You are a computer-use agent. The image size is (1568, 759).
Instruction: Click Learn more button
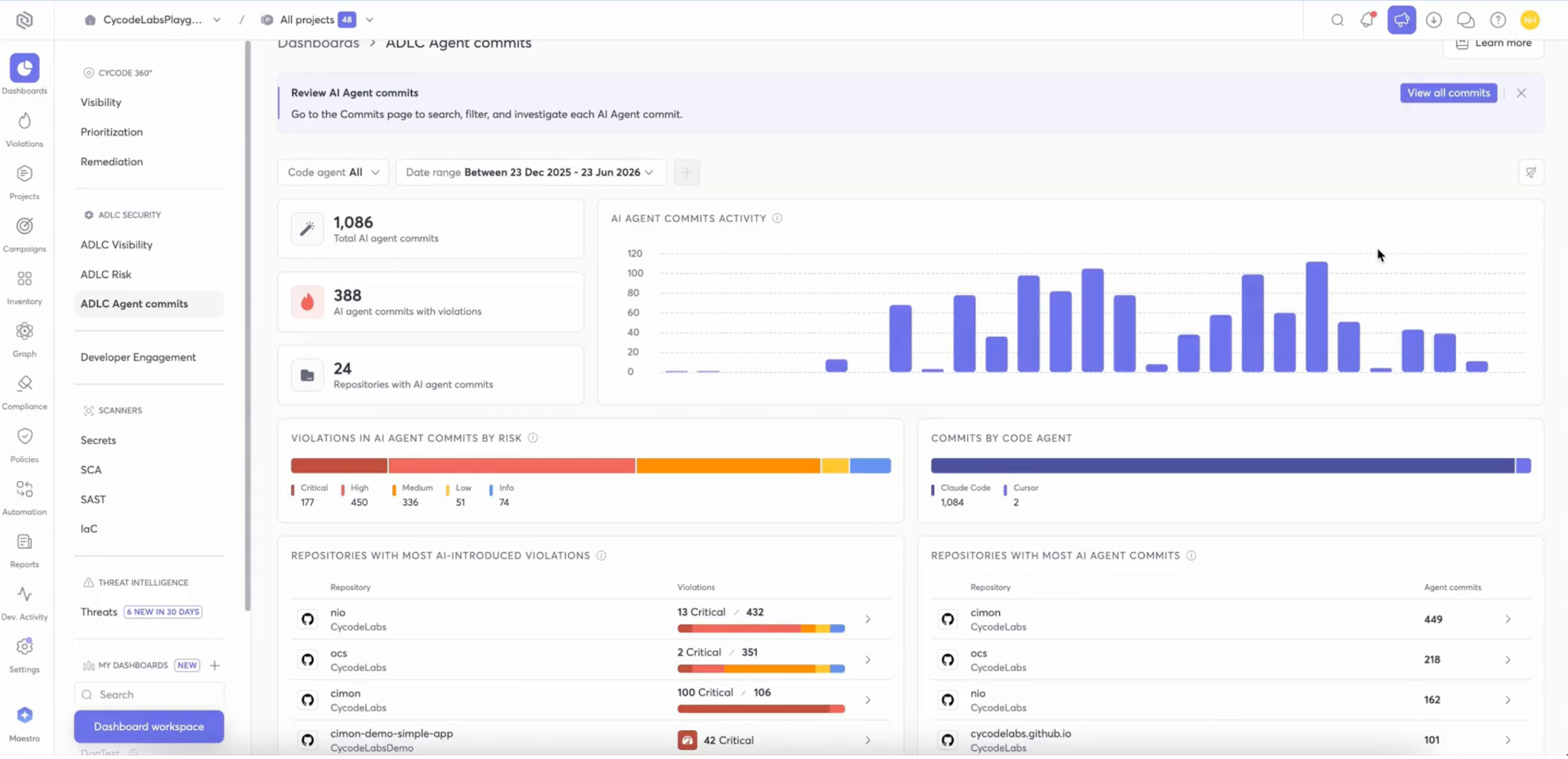1494,44
